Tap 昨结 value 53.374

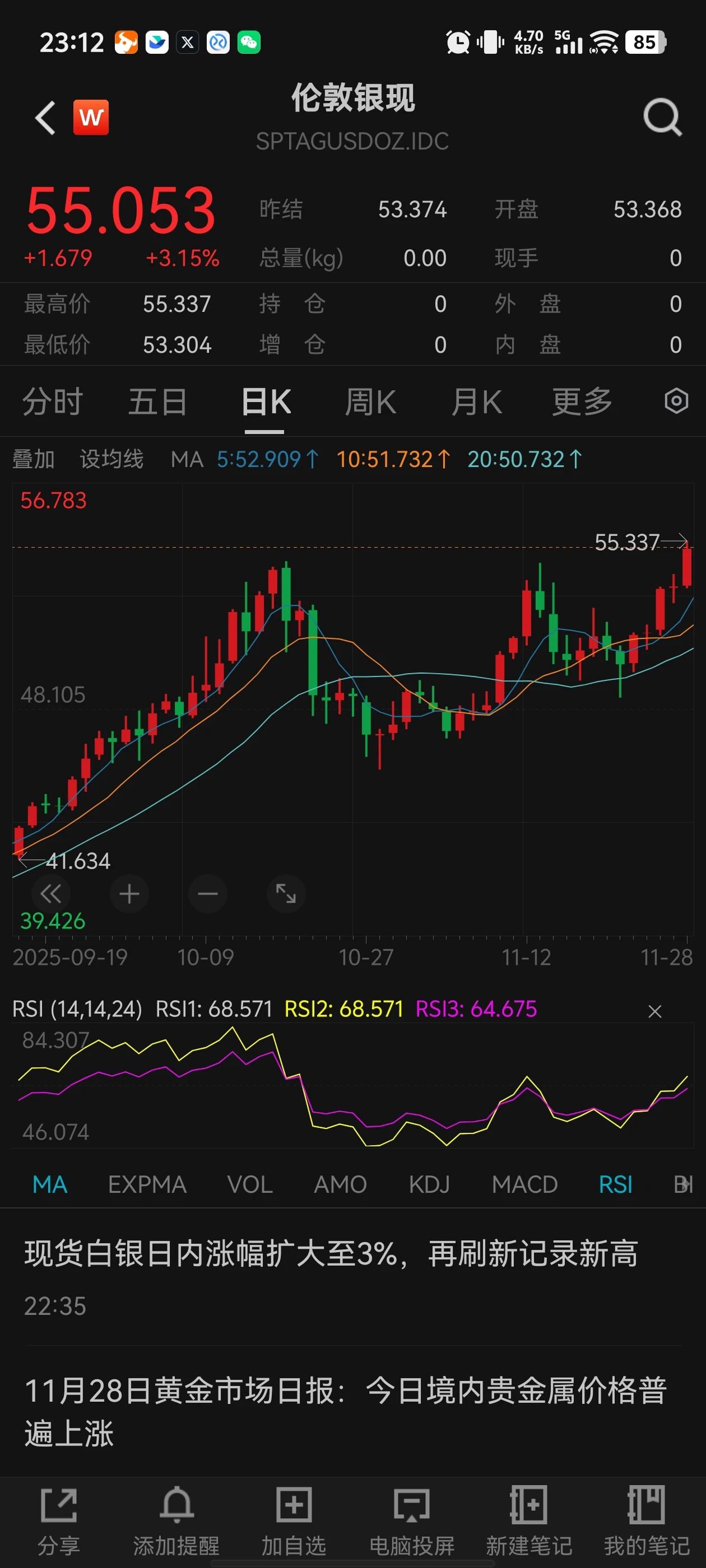pos(412,209)
